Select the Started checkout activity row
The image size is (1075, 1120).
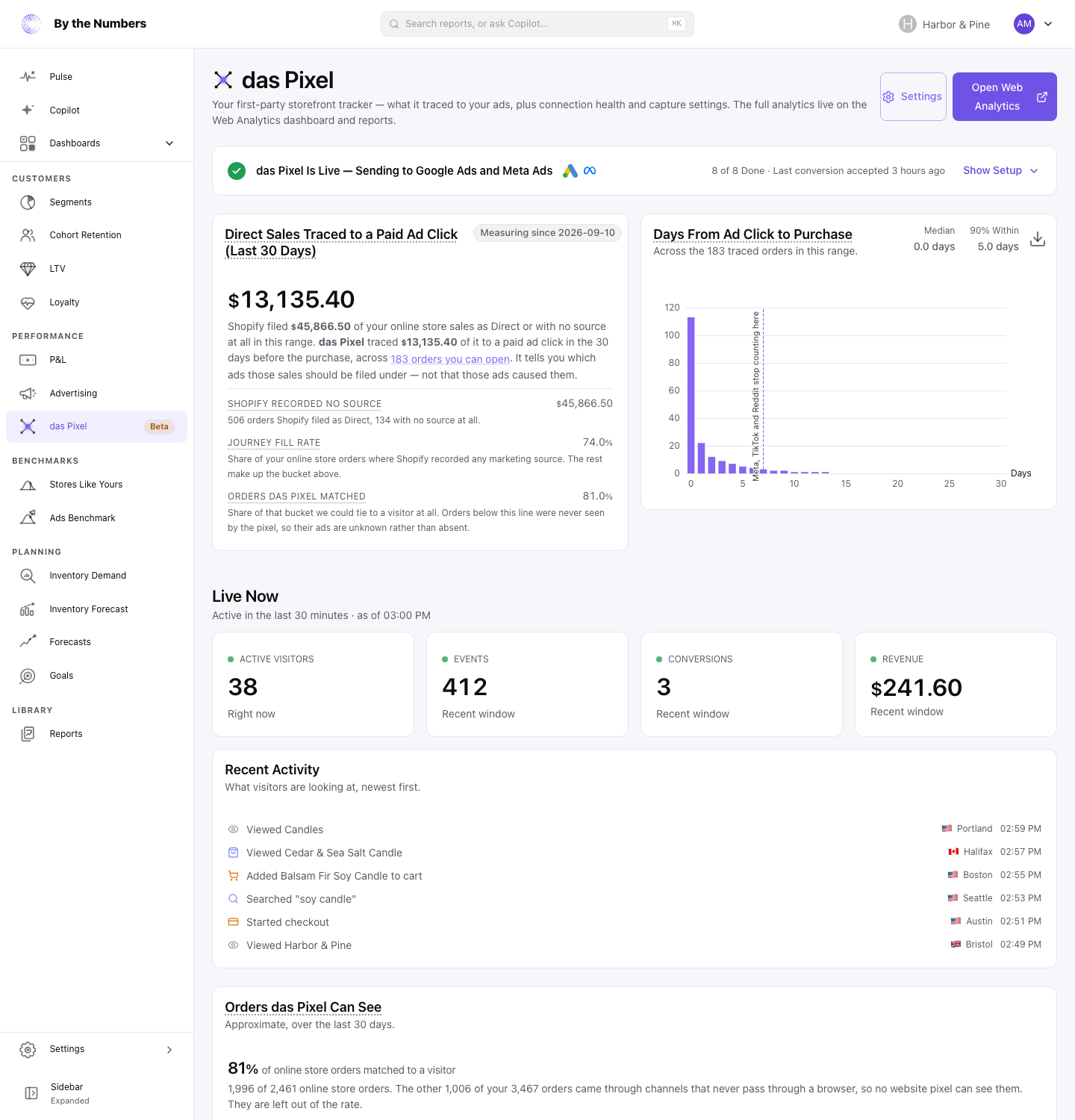pyautogui.click(x=635, y=922)
